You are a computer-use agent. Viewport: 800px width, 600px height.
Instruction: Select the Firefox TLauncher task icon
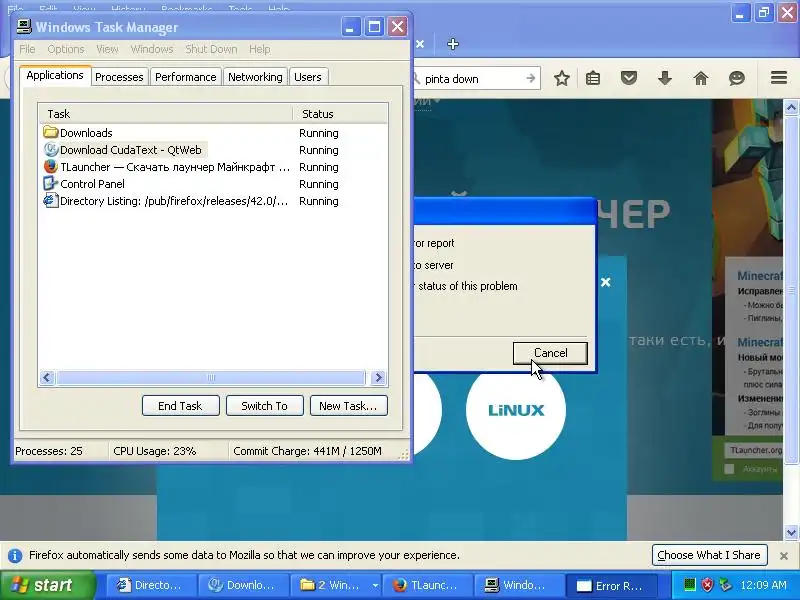(x=50, y=166)
